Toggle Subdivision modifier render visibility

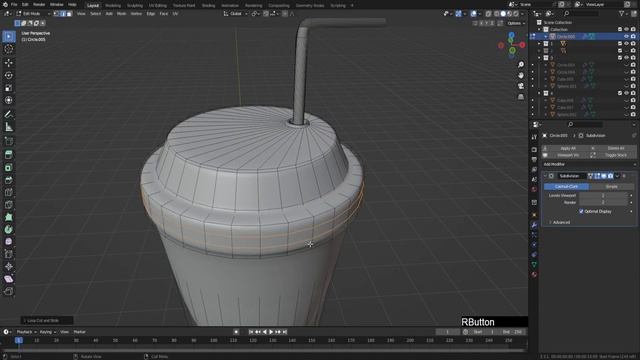610,176
